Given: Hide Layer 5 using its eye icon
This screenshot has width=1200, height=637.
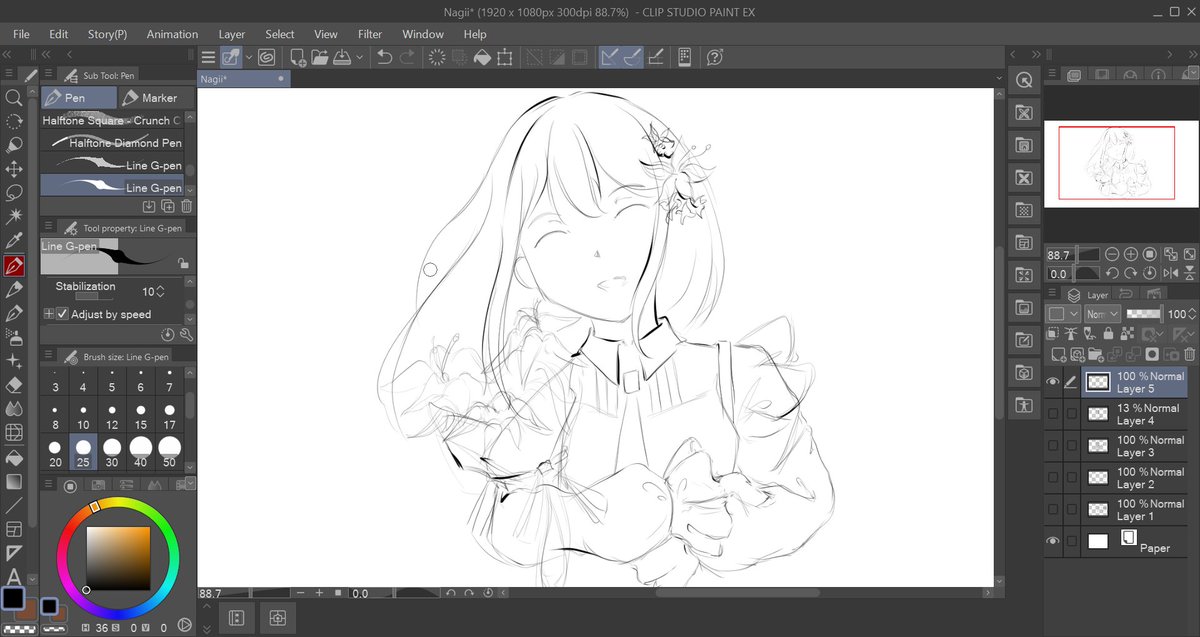Looking at the screenshot, I should [x=1052, y=382].
